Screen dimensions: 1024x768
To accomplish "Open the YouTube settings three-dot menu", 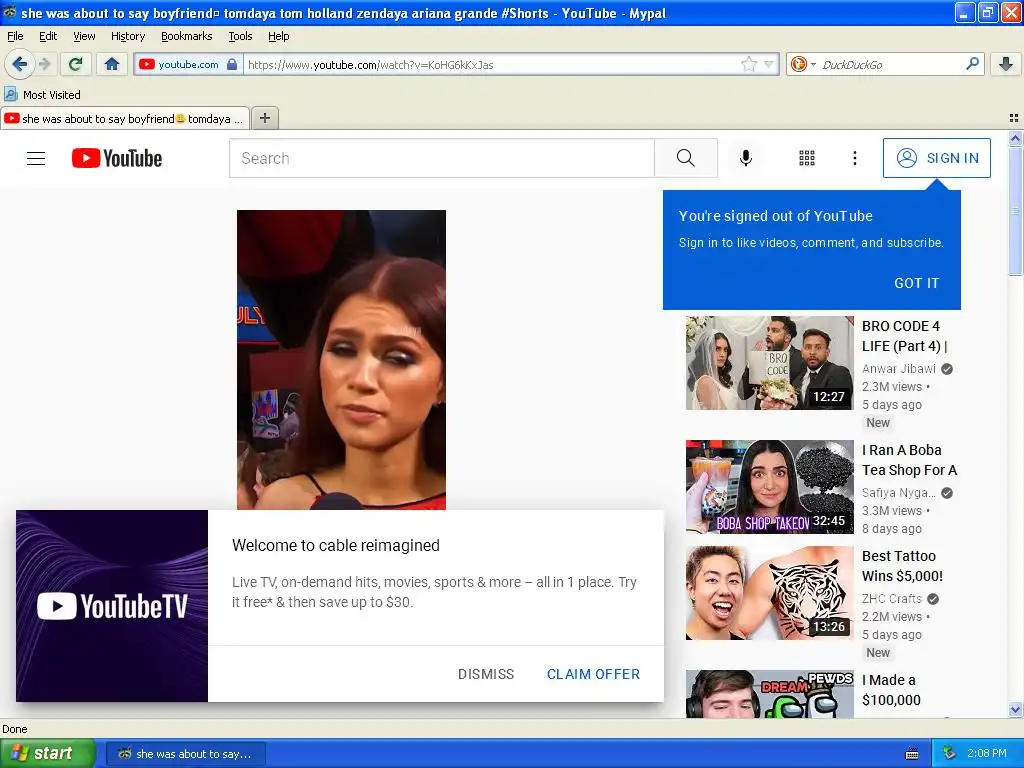I will click(x=854, y=158).
